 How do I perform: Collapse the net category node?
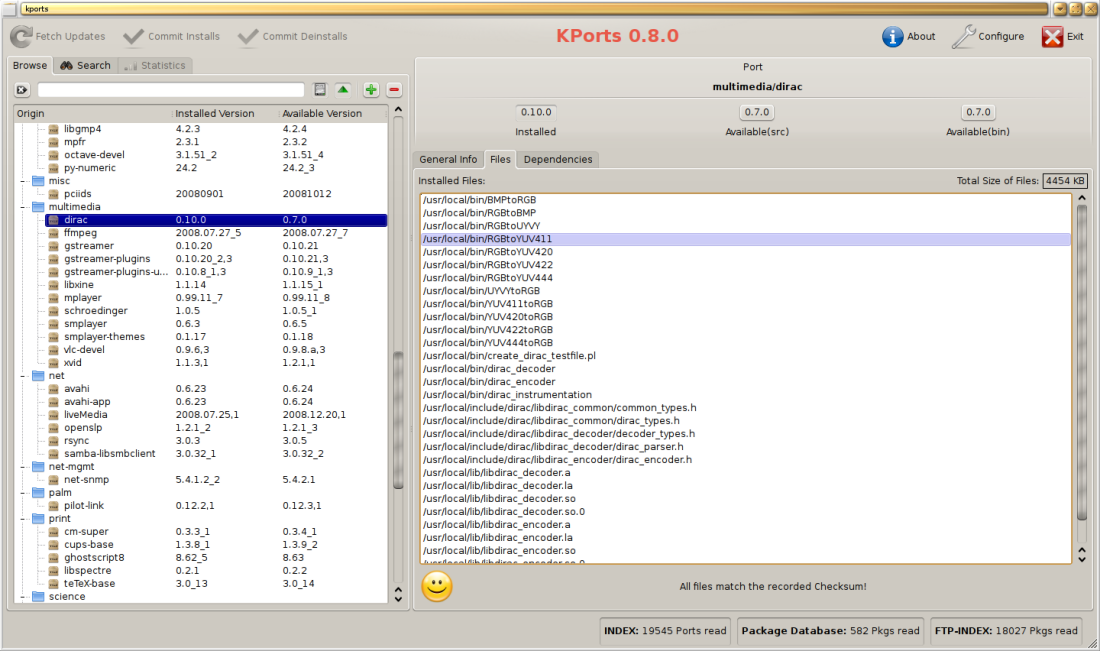23,376
